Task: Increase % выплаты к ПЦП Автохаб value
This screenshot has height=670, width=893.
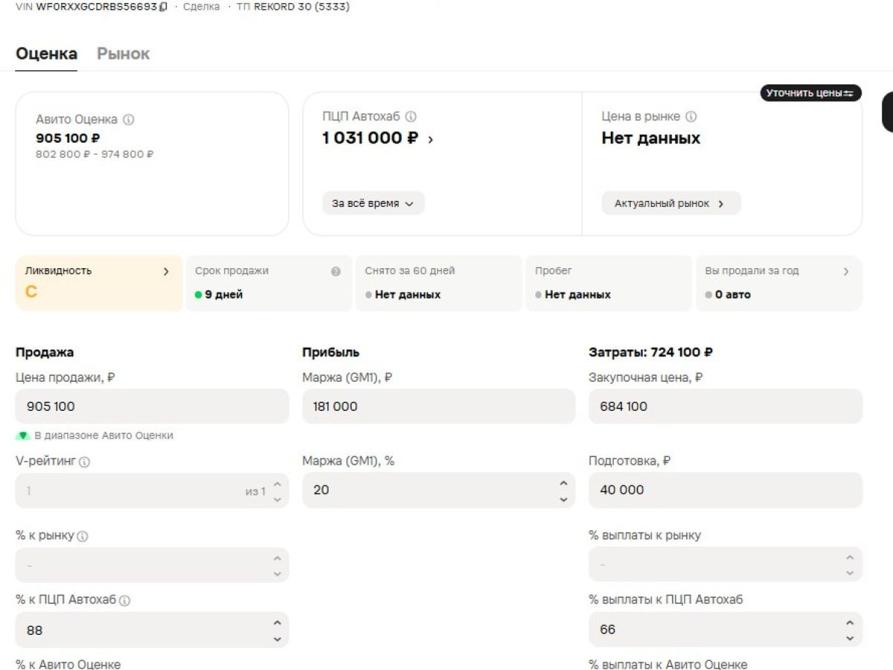Action: (x=850, y=623)
